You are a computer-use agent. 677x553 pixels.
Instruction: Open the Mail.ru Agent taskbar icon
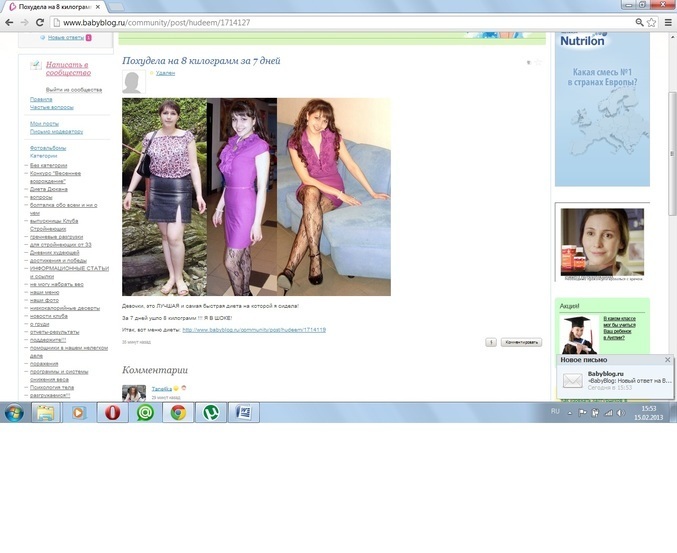point(145,411)
